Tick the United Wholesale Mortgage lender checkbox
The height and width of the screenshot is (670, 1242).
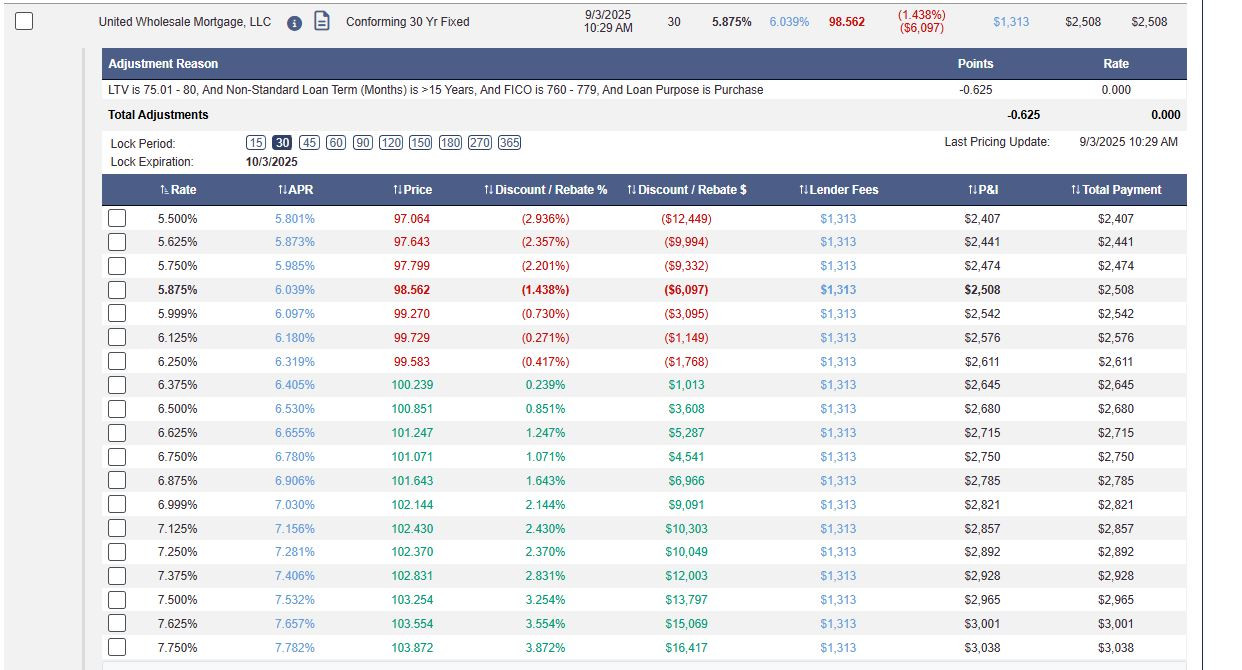pos(25,21)
